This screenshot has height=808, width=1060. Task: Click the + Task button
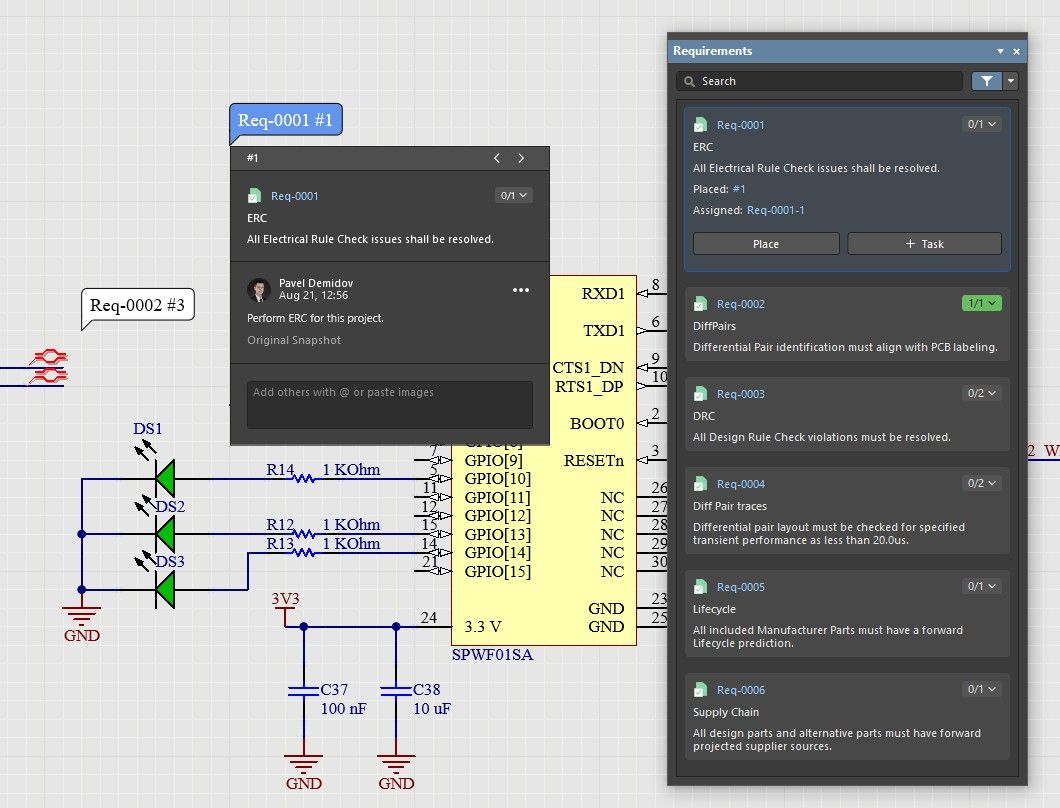tap(924, 243)
